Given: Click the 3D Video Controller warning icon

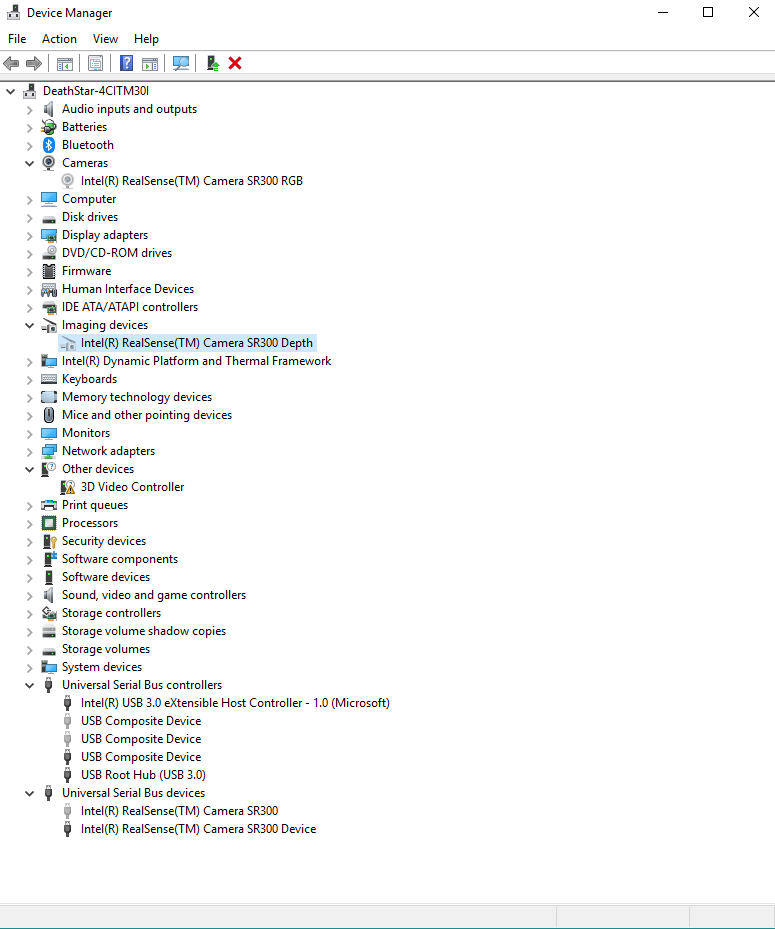Looking at the screenshot, I should point(68,487).
